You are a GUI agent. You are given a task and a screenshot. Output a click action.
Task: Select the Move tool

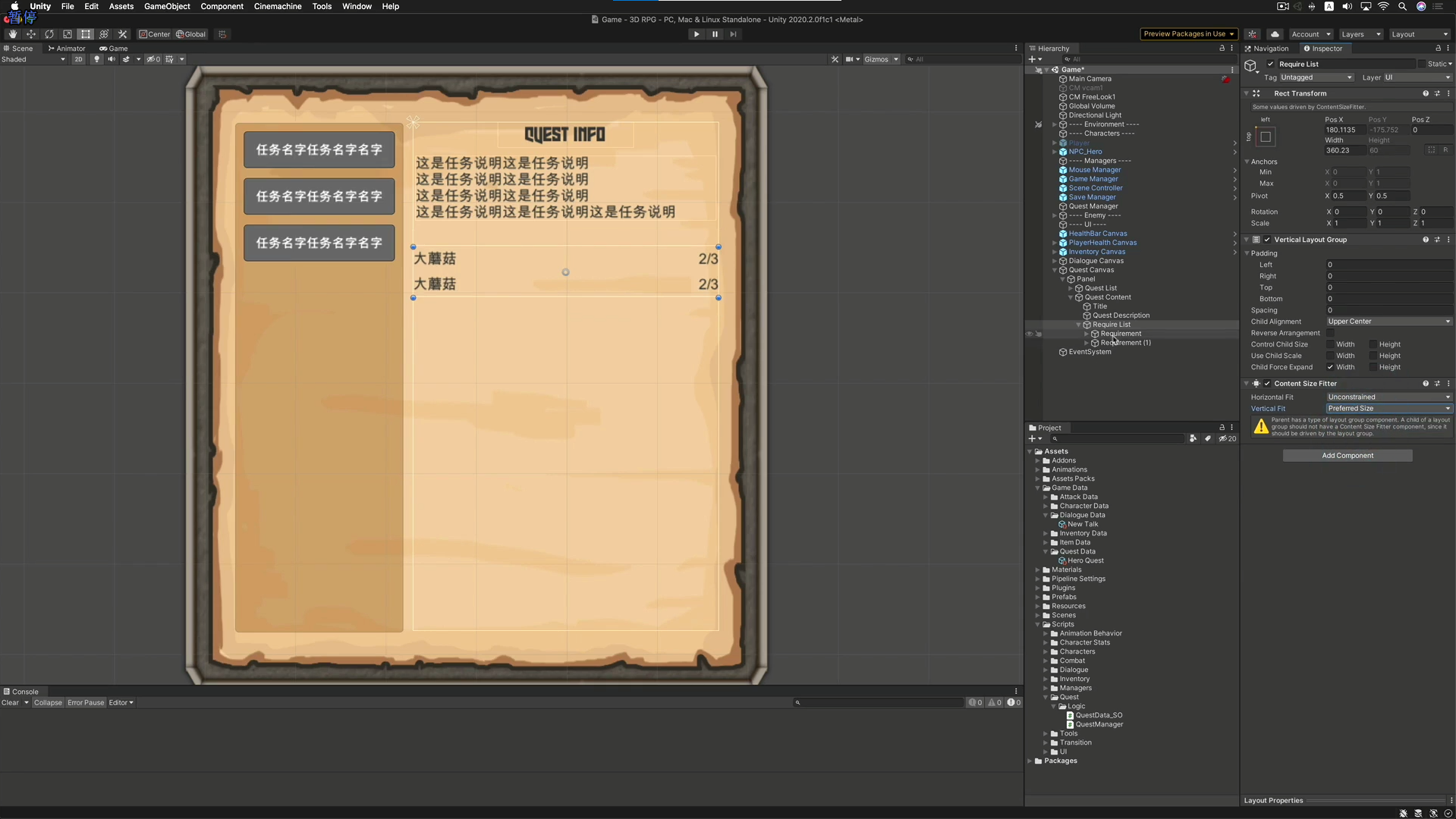pos(31,34)
